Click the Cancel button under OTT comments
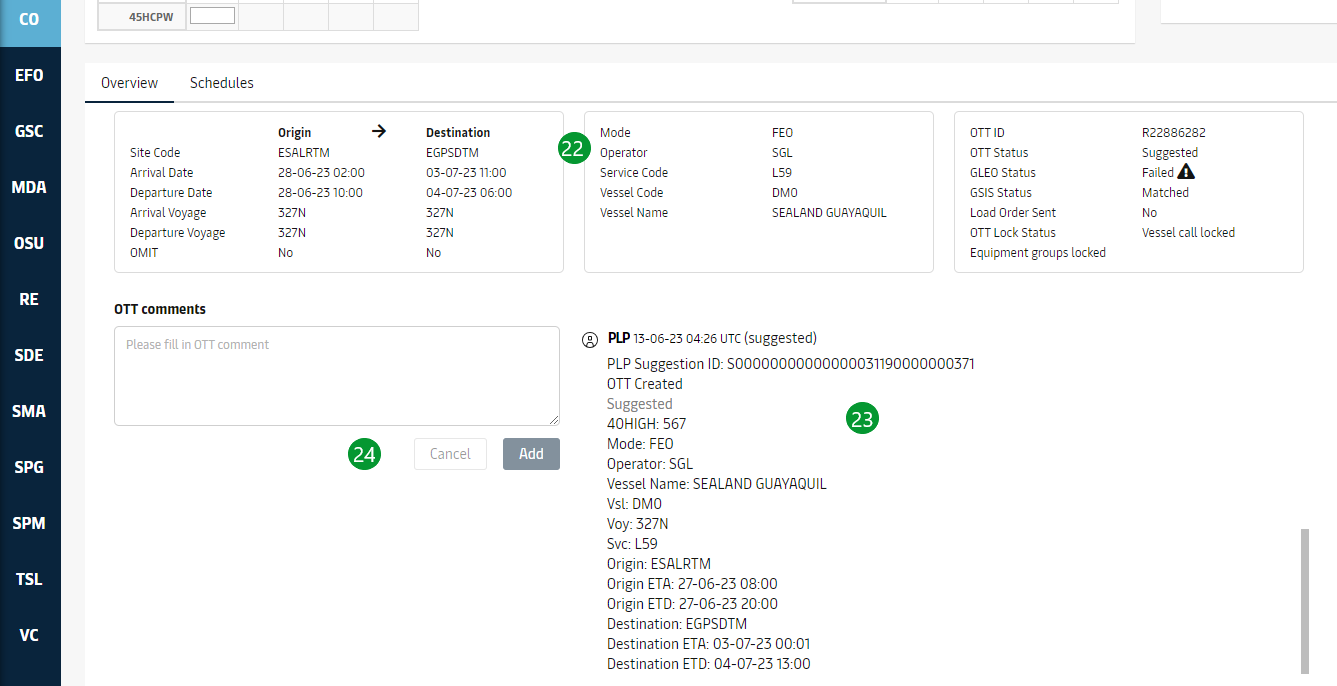Screen dimensions: 1337x686 coord(450,454)
